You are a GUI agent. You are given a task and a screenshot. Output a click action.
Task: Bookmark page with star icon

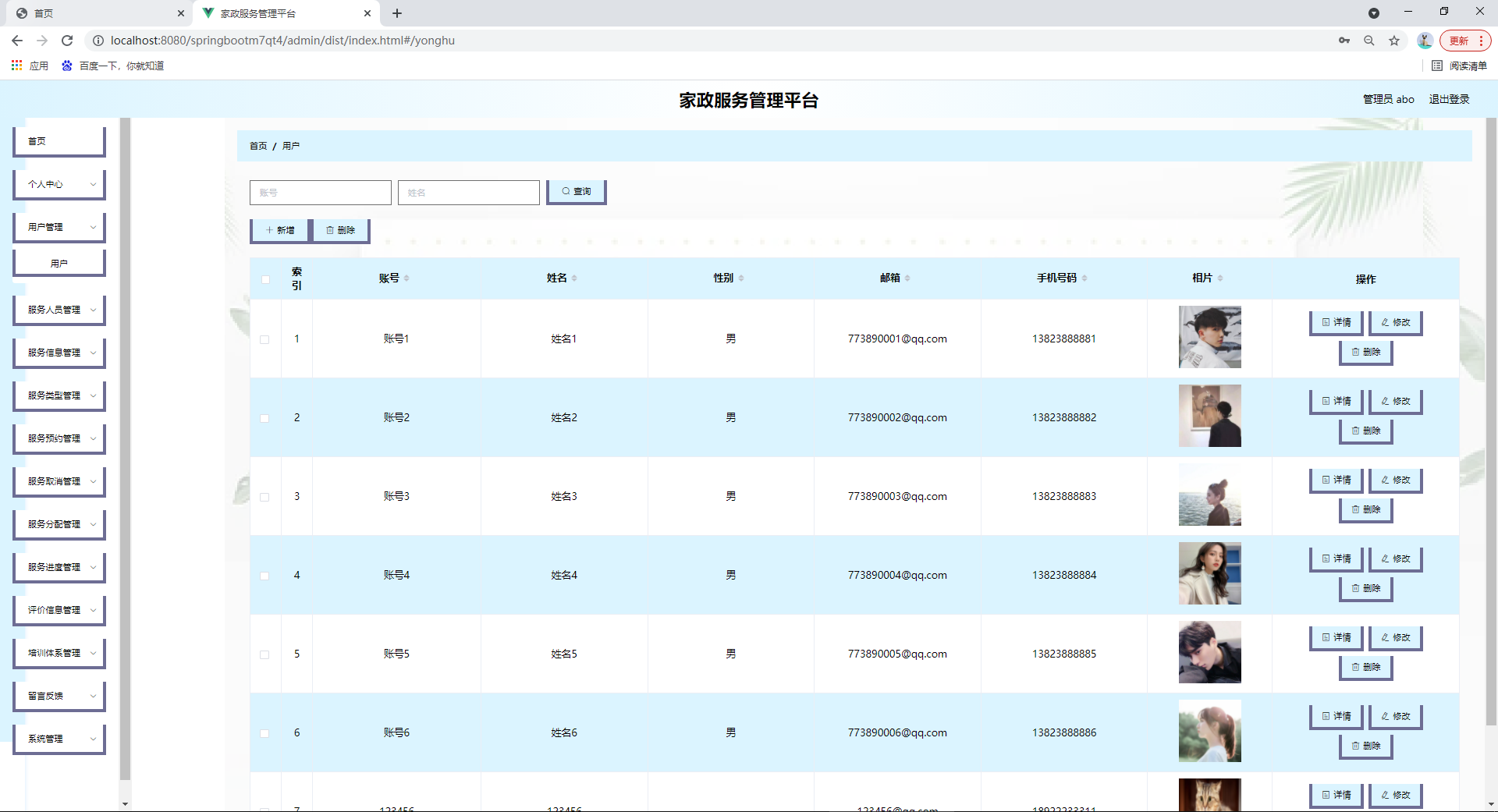[1394, 41]
